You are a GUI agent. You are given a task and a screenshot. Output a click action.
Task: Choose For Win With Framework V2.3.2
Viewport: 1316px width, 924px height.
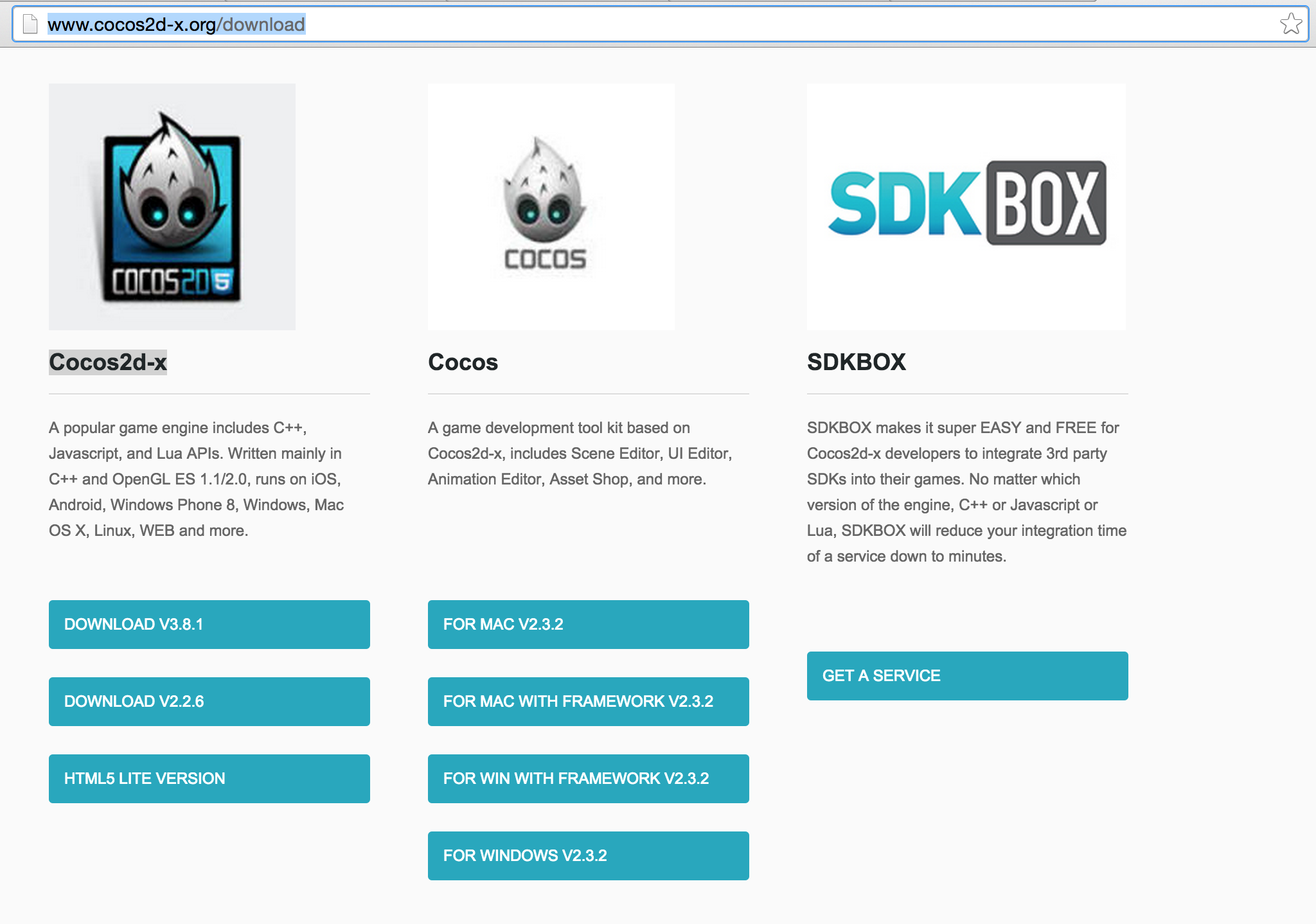click(x=589, y=779)
